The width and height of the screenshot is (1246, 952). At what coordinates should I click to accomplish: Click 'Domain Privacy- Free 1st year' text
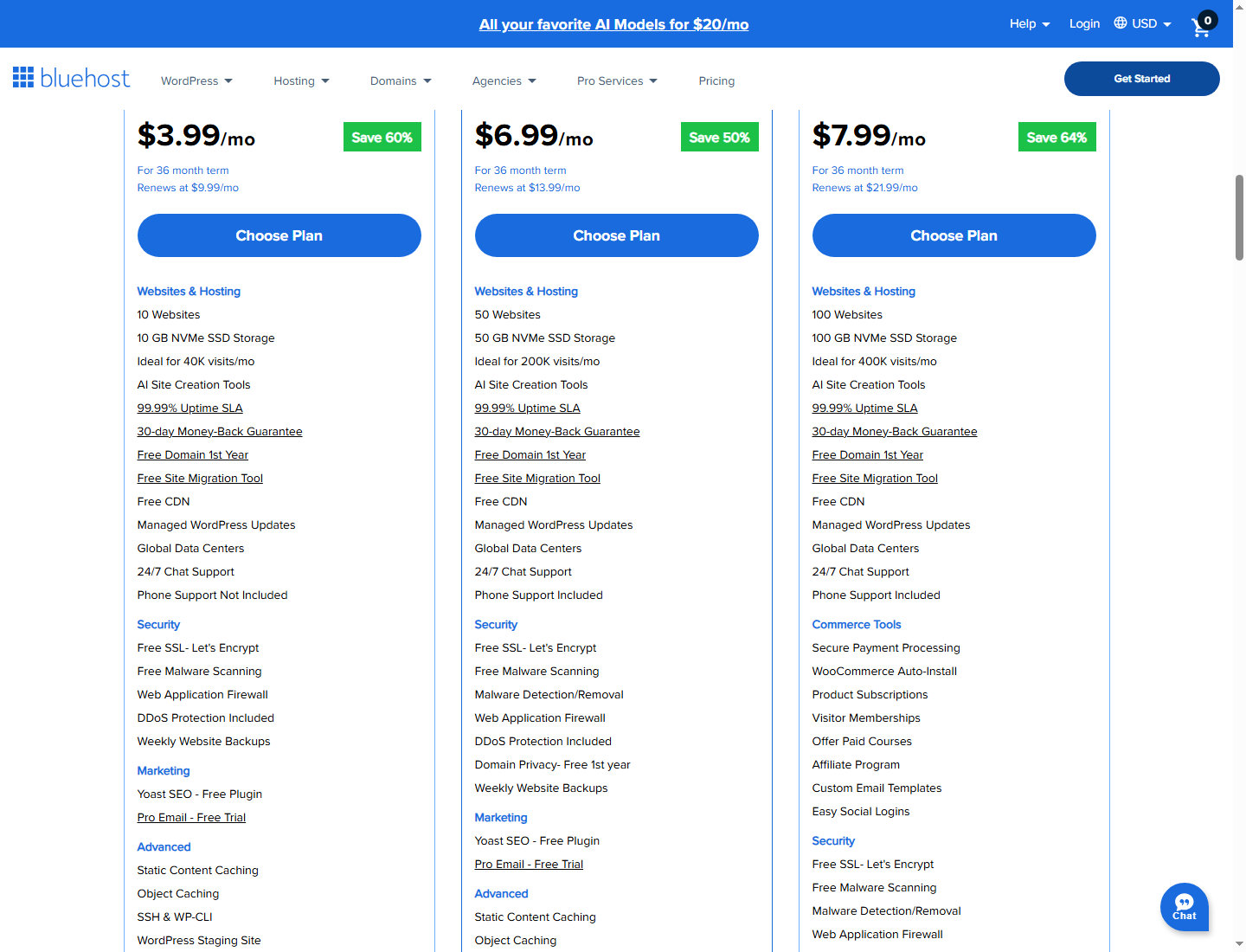(x=552, y=764)
